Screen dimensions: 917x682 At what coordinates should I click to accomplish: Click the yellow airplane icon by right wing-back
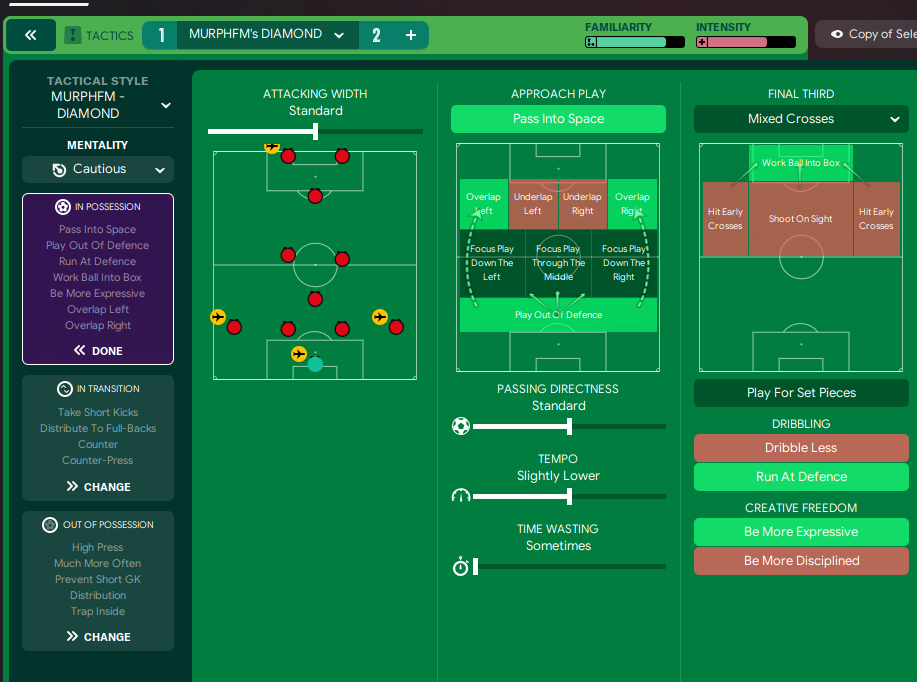pyautogui.click(x=380, y=317)
